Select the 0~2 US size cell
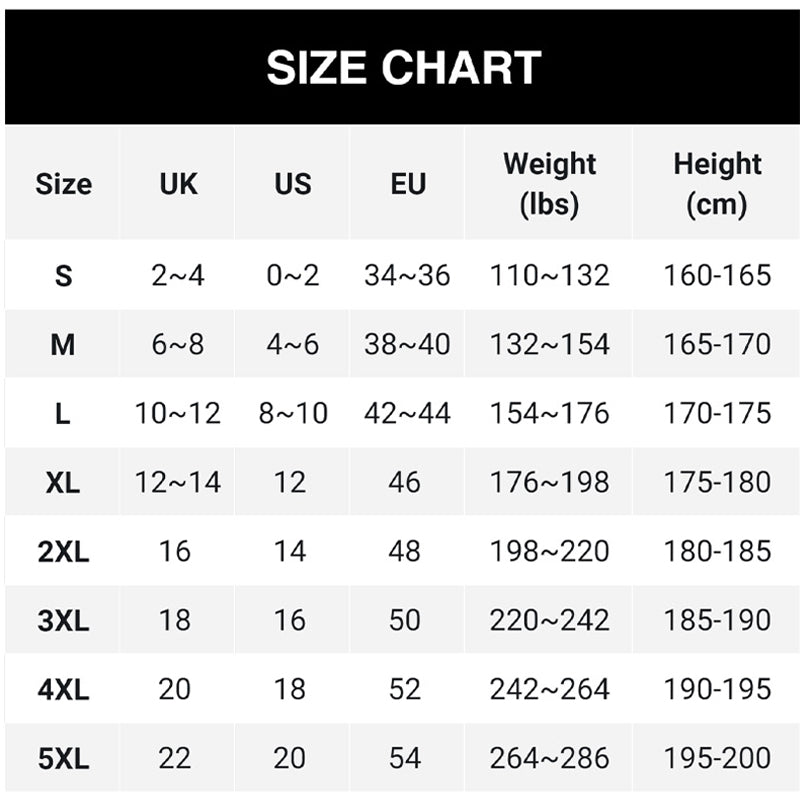Screen dimensions: 800x800 (292, 276)
